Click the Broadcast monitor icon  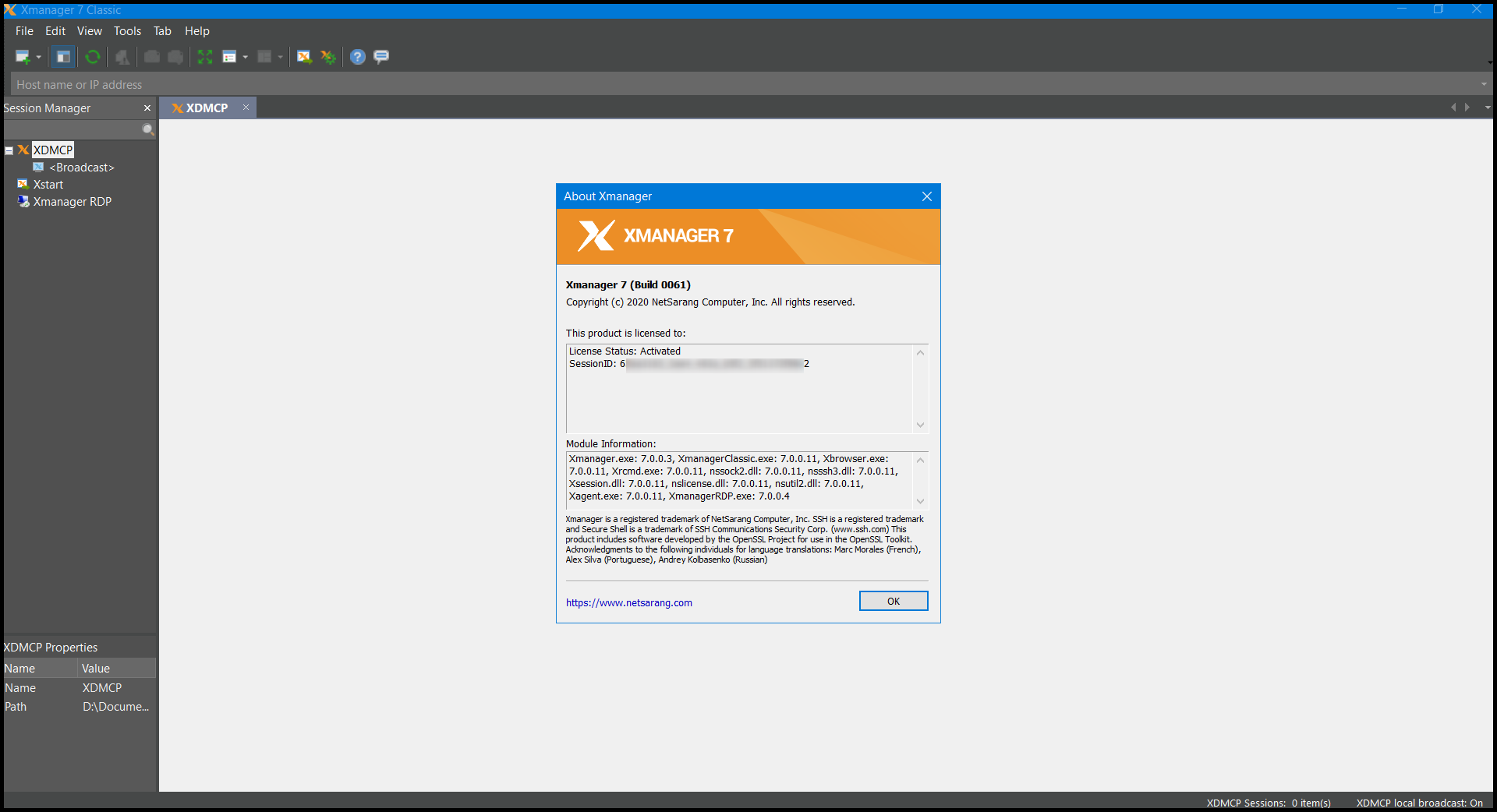pos(38,168)
